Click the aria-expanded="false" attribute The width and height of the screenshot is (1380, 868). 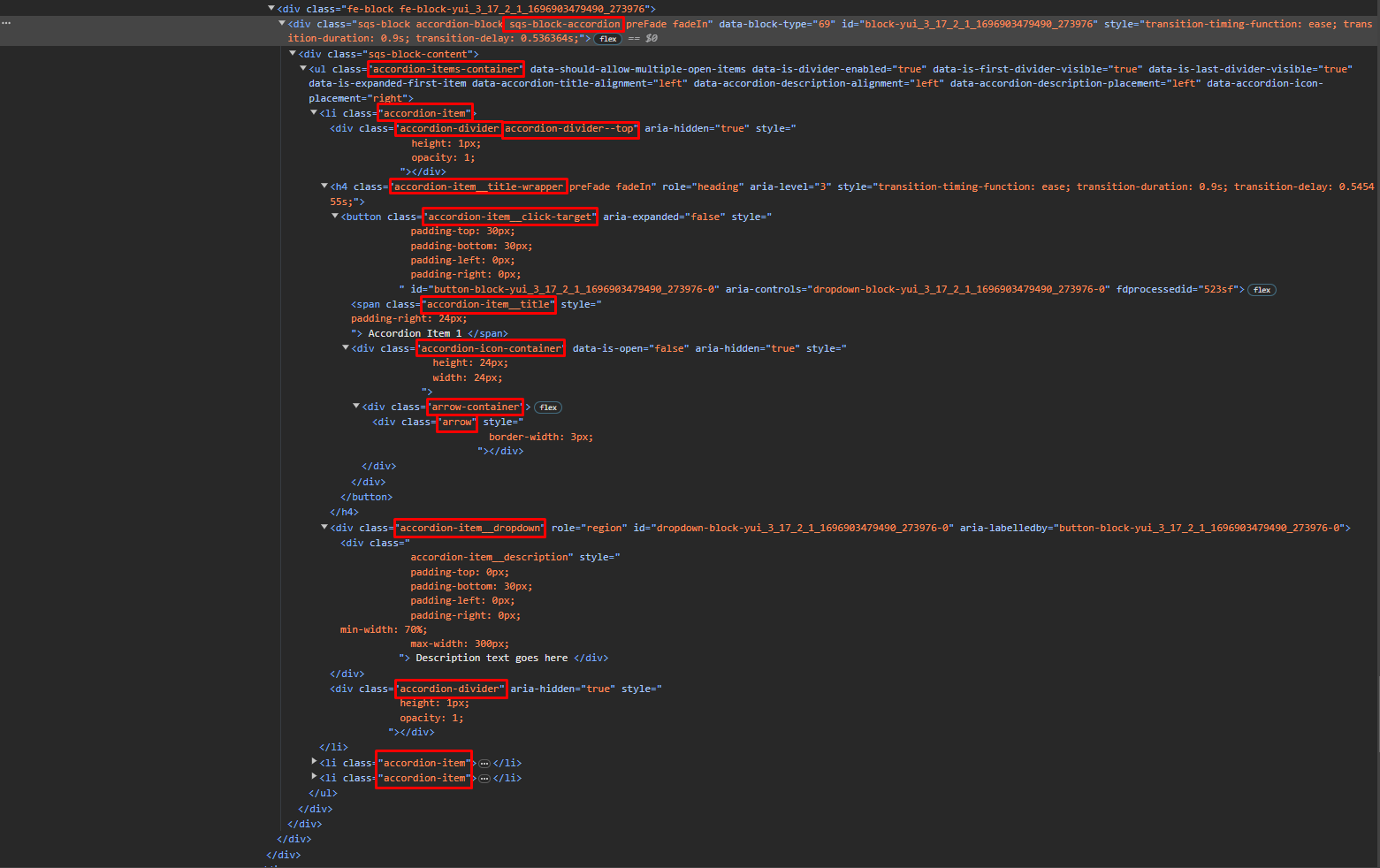(664, 217)
